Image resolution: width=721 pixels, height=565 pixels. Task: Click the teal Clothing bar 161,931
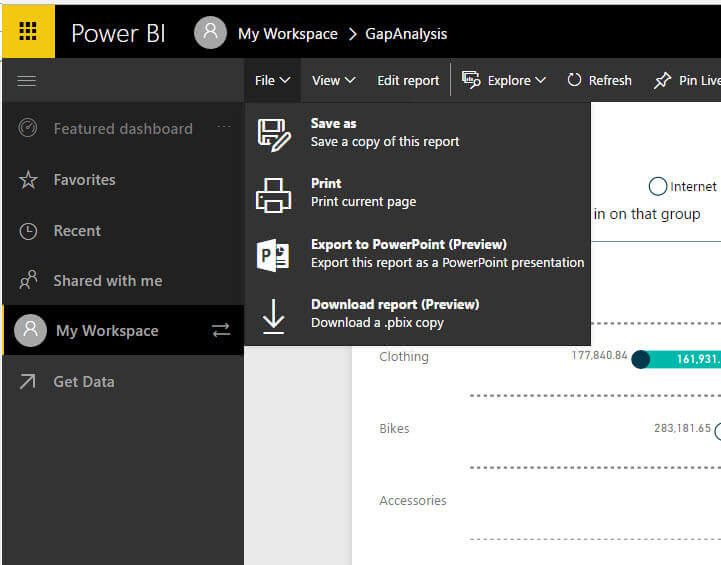coord(683,359)
